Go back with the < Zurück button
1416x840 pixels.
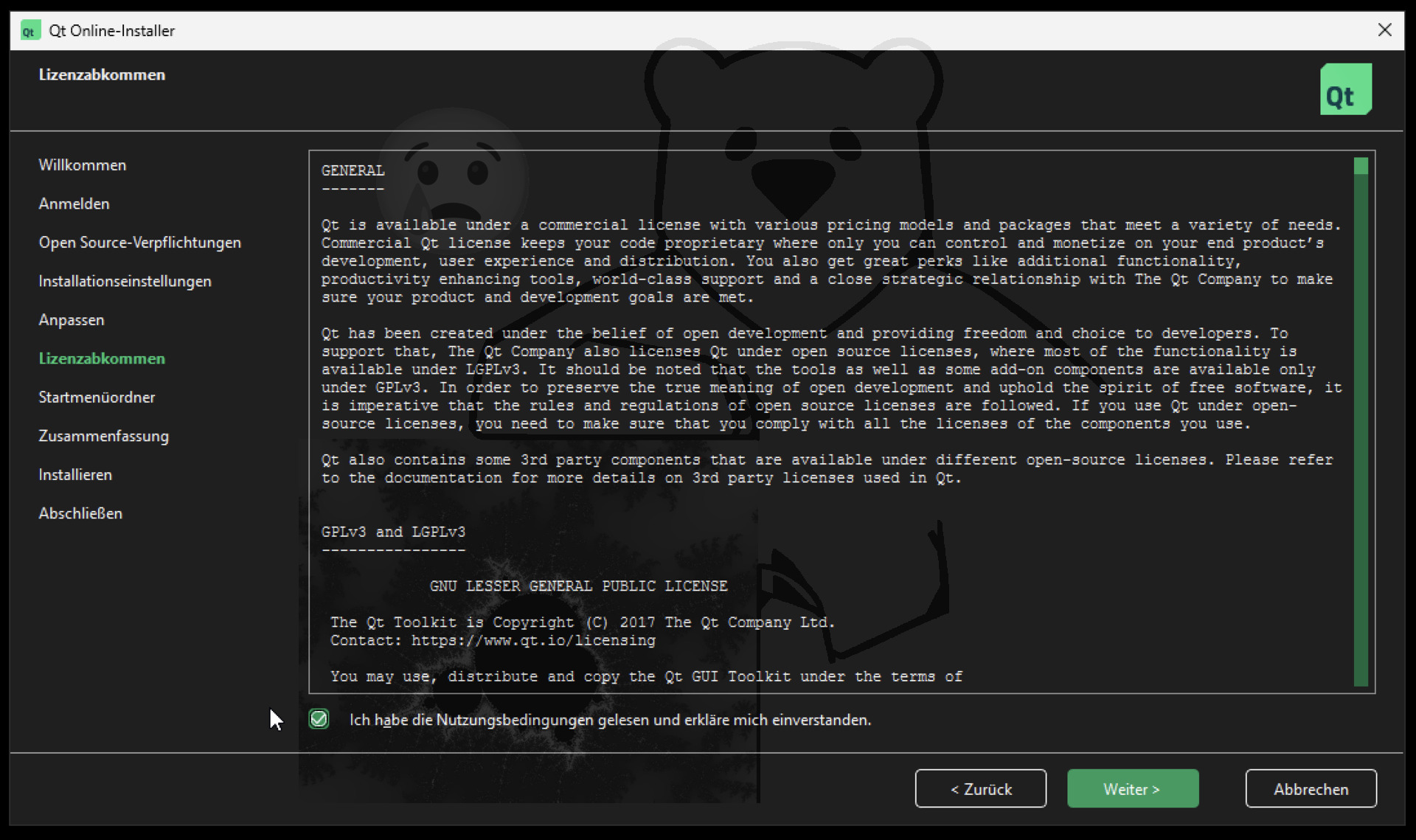tap(980, 788)
